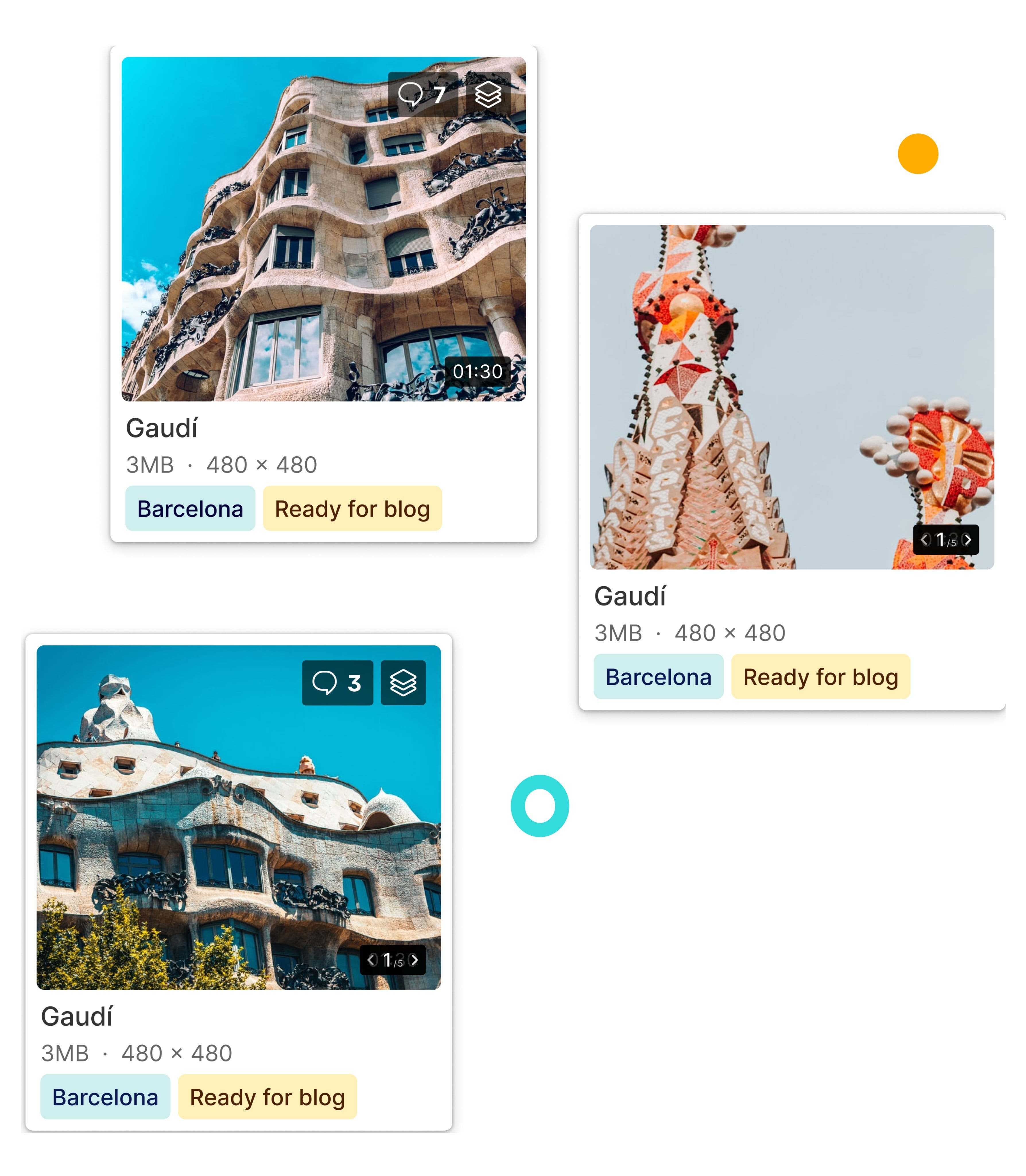The width and height of the screenshot is (1026, 1176).
Task: Select Ready for blog on the 3-comments card
Action: click(267, 1097)
